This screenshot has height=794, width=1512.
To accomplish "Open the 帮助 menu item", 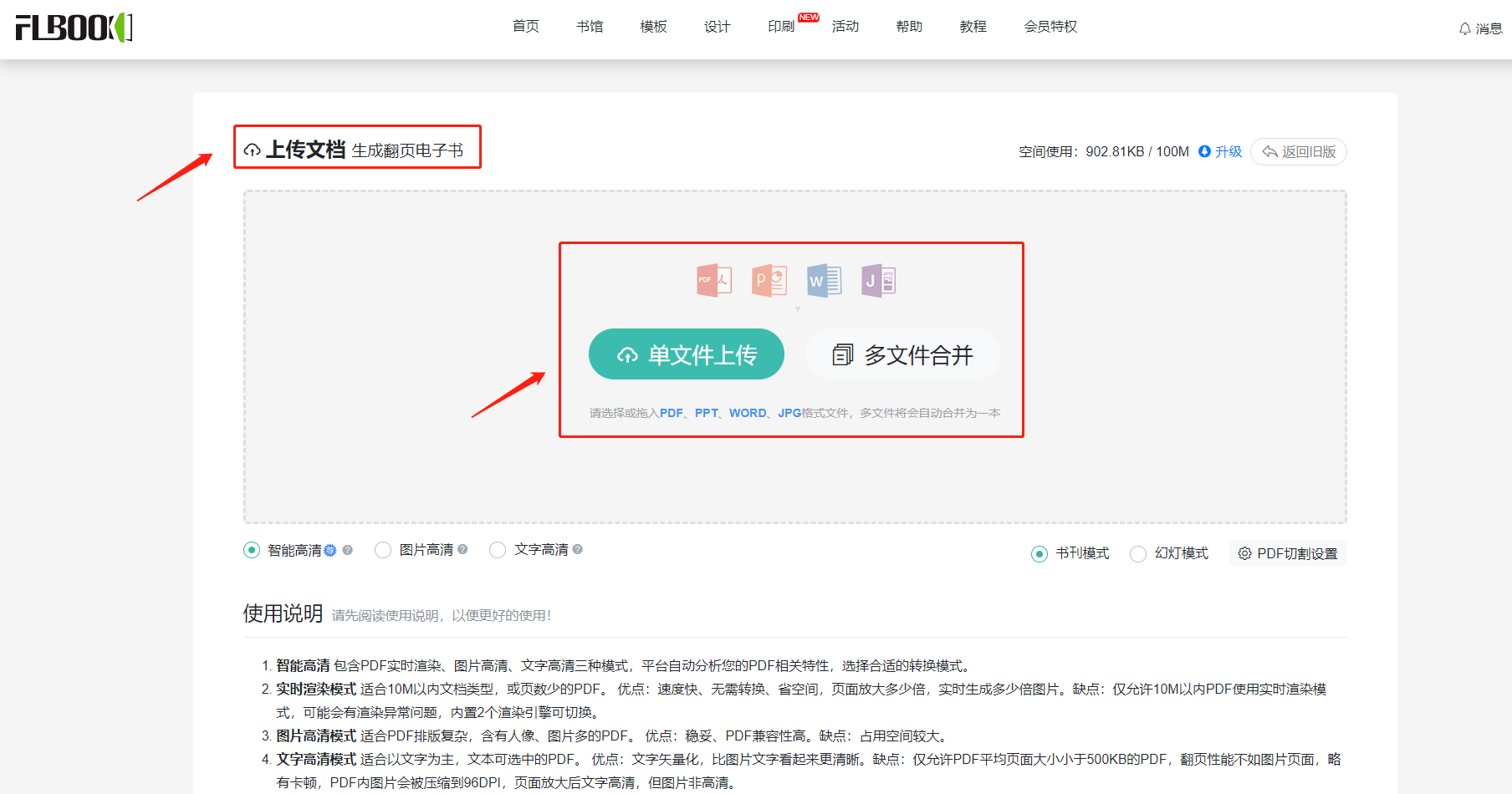I will [909, 27].
